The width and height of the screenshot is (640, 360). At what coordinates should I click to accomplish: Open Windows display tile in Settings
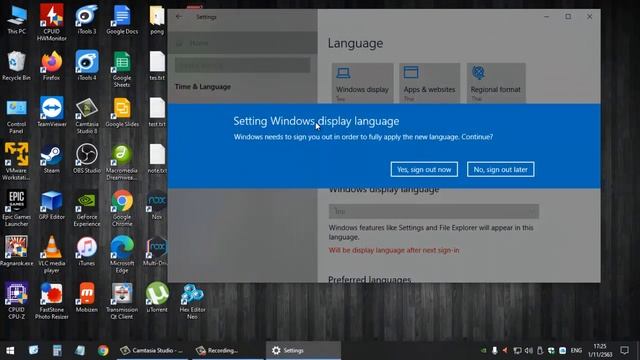(x=362, y=83)
